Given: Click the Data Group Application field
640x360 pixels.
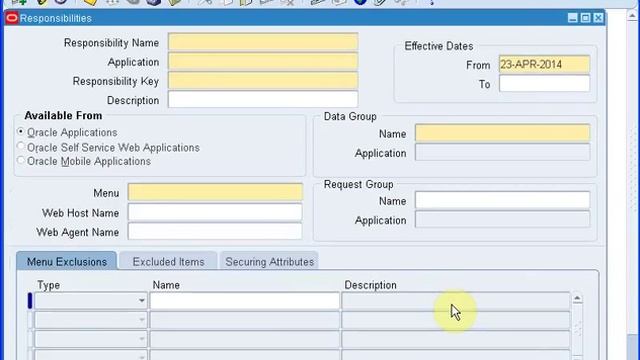Looking at the screenshot, I should pyautogui.click(x=502, y=153).
